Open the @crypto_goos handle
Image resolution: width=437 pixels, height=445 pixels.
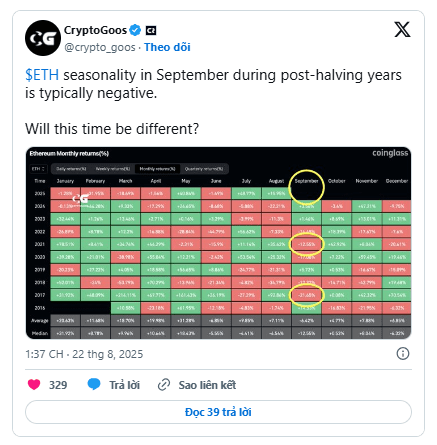coord(100,47)
